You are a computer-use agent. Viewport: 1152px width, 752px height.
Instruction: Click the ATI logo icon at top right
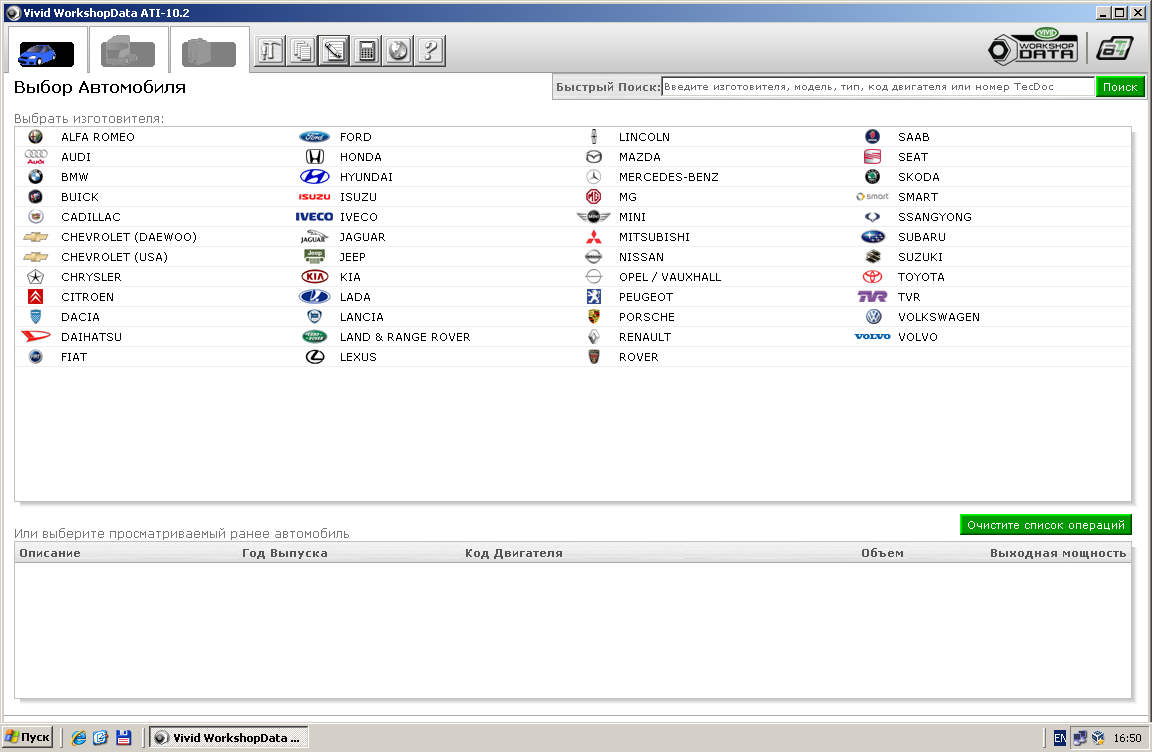(1115, 48)
